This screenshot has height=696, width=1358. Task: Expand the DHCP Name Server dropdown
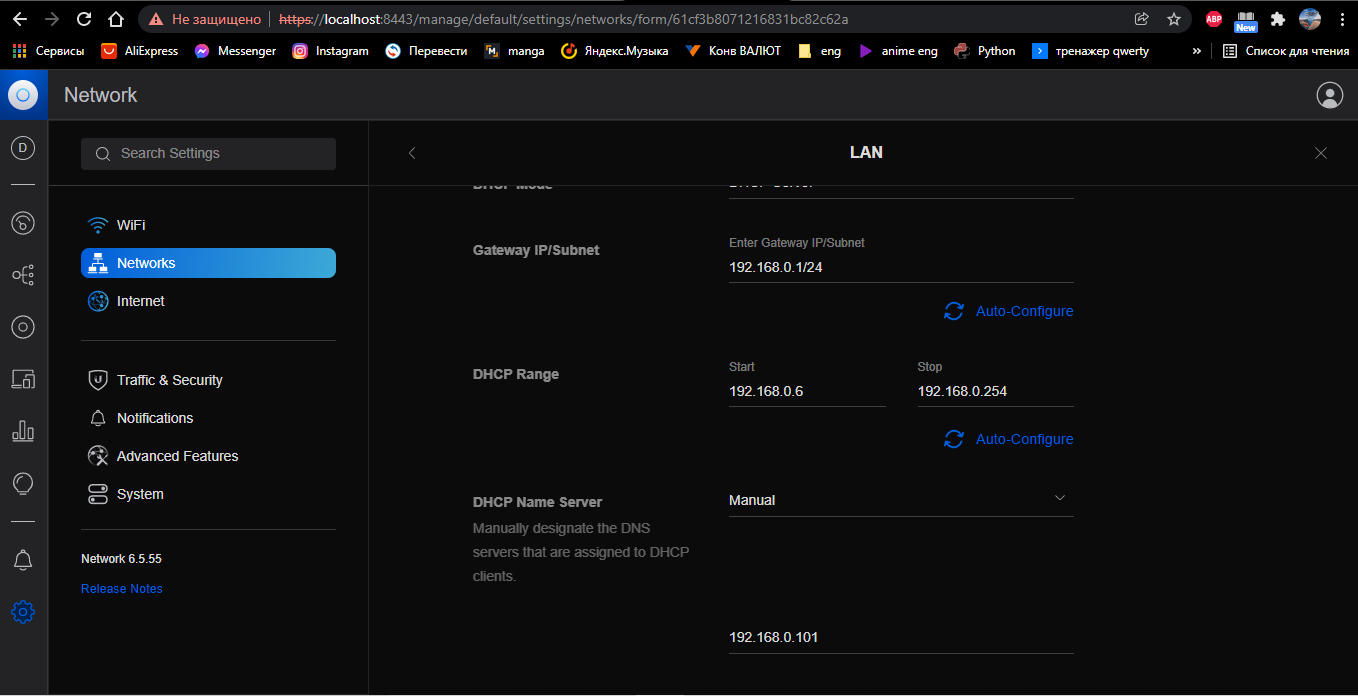pos(900,499)
